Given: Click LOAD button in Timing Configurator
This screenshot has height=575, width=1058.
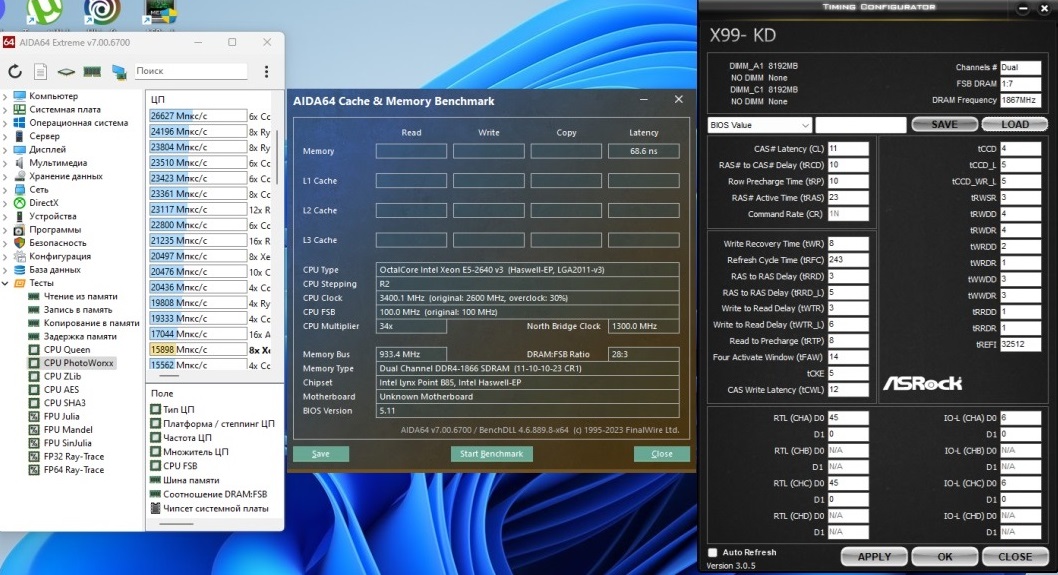Looking at the screenshot, I should tap(1015, 124).
